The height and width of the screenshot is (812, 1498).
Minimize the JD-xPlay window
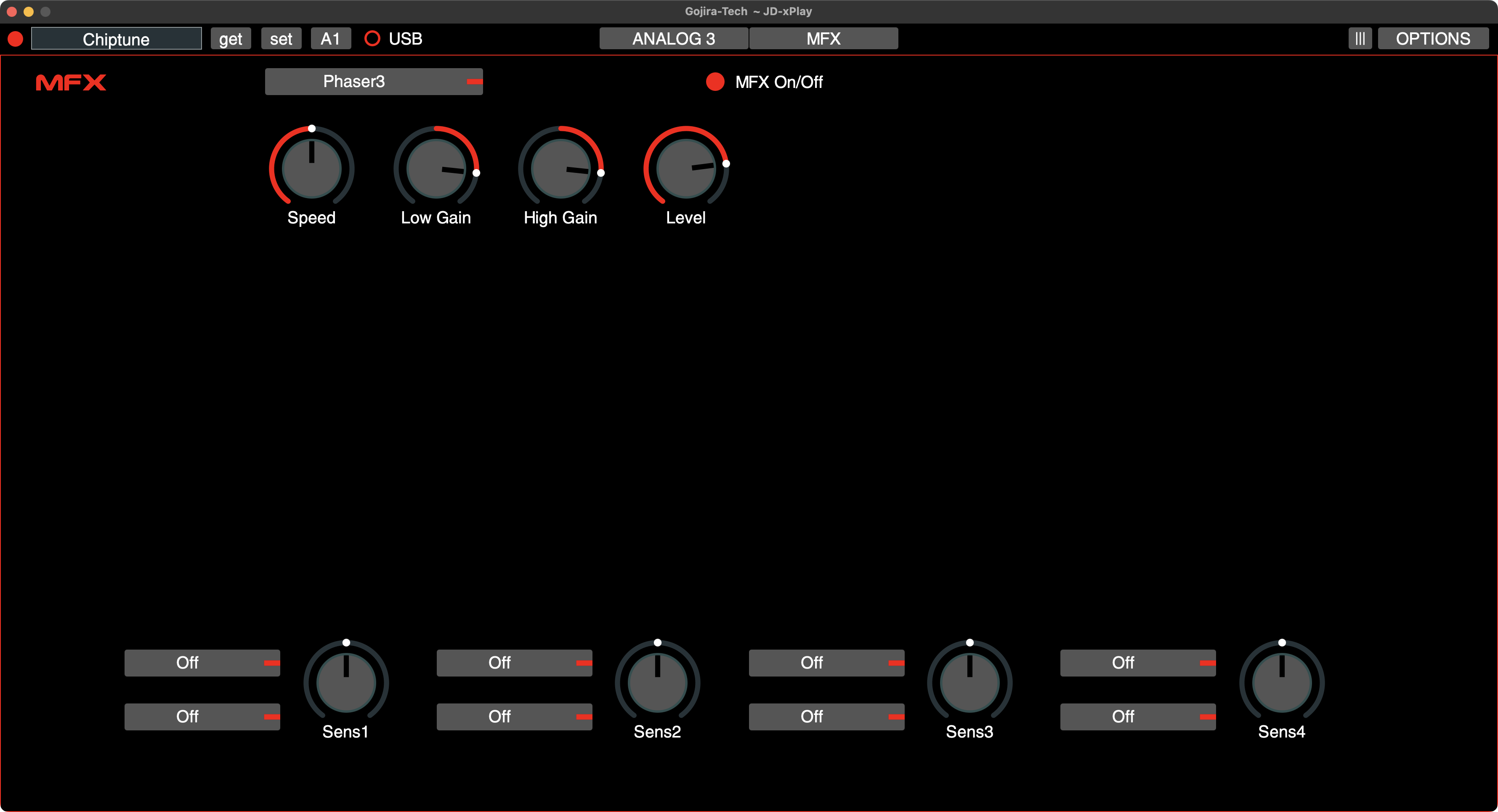click(x=29, y=12)
